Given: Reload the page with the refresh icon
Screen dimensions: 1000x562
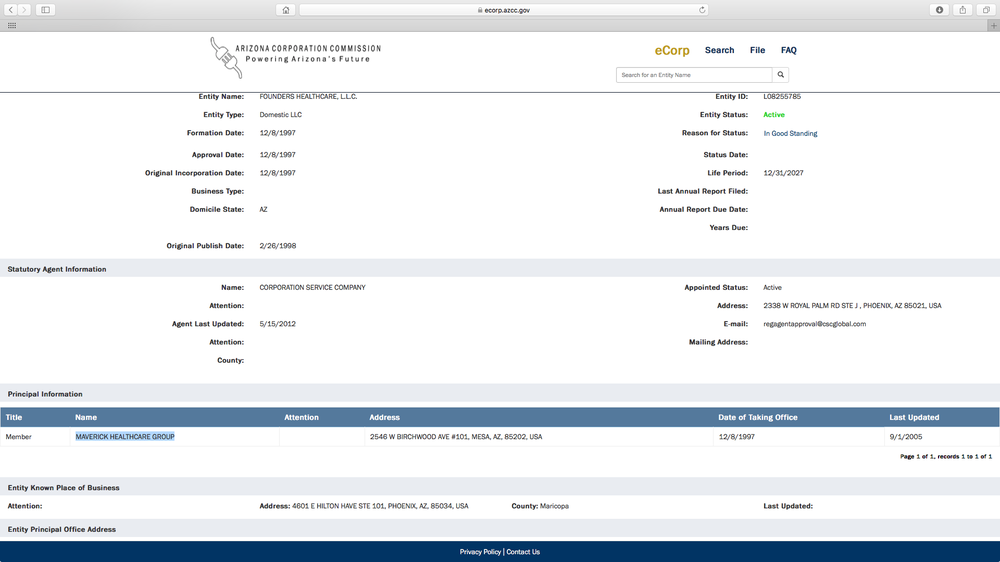Looking at the screenshot, I should coord(702,10).
